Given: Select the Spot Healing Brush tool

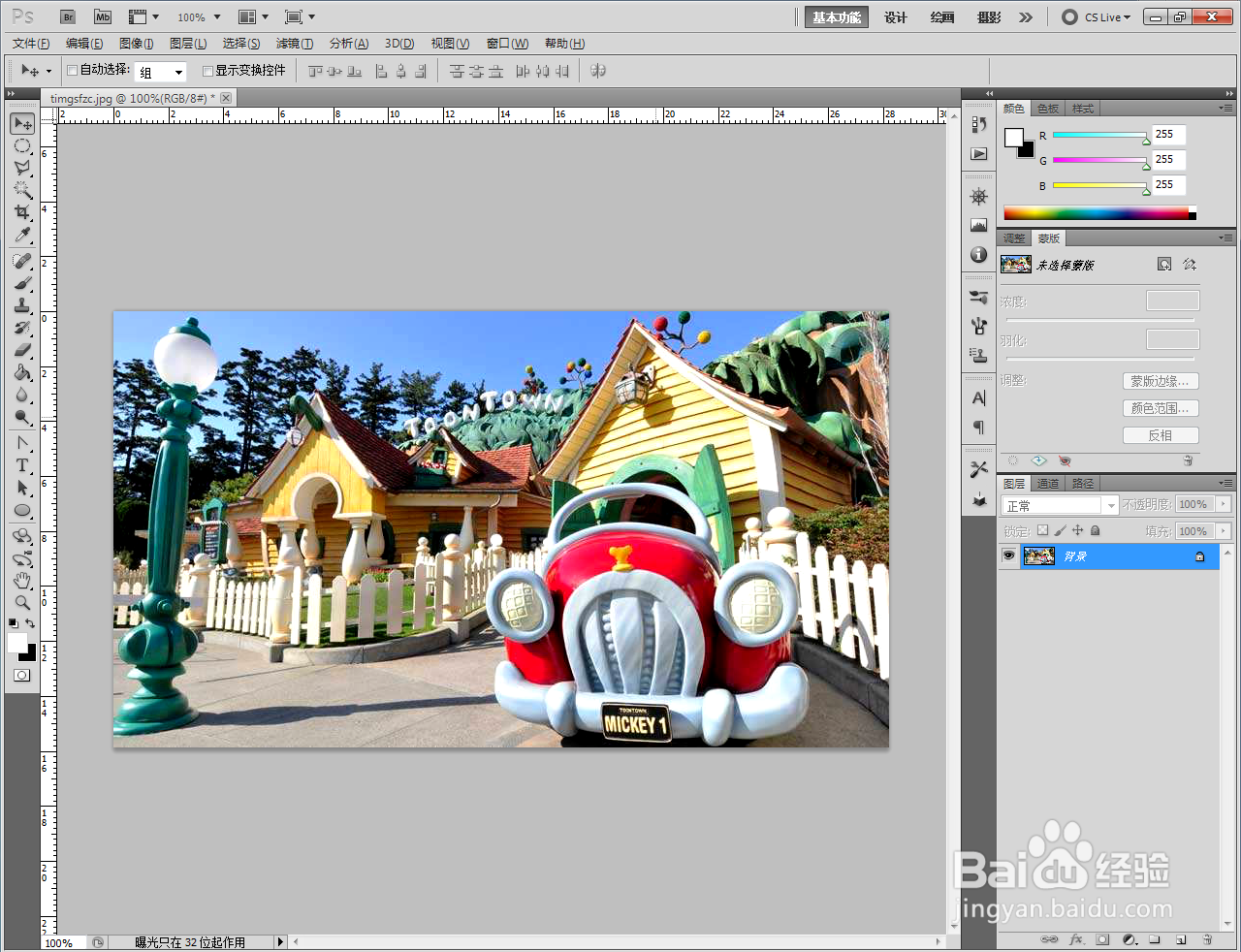Looking at the screenshot, I should click(x=22, y=261).
